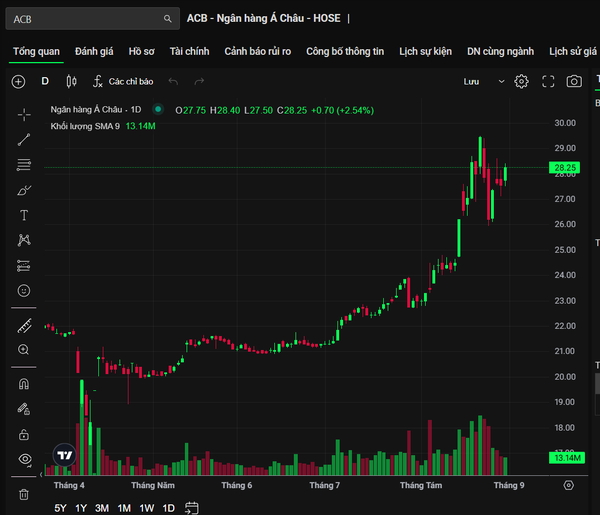Click the trash remove drawings icon

(x=24, y=494)
